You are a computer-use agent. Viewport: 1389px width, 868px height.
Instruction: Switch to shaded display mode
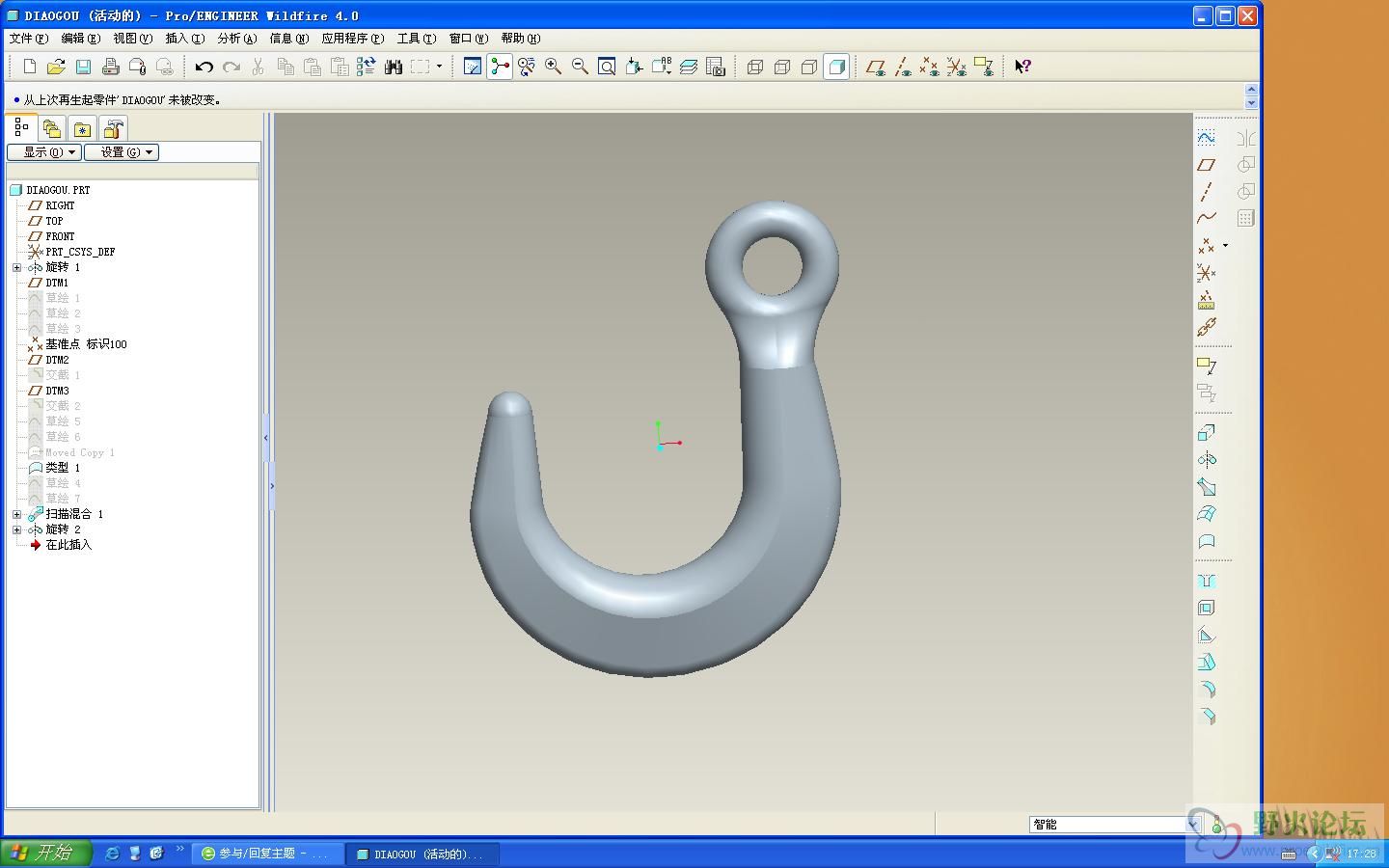tap(836, 67)
